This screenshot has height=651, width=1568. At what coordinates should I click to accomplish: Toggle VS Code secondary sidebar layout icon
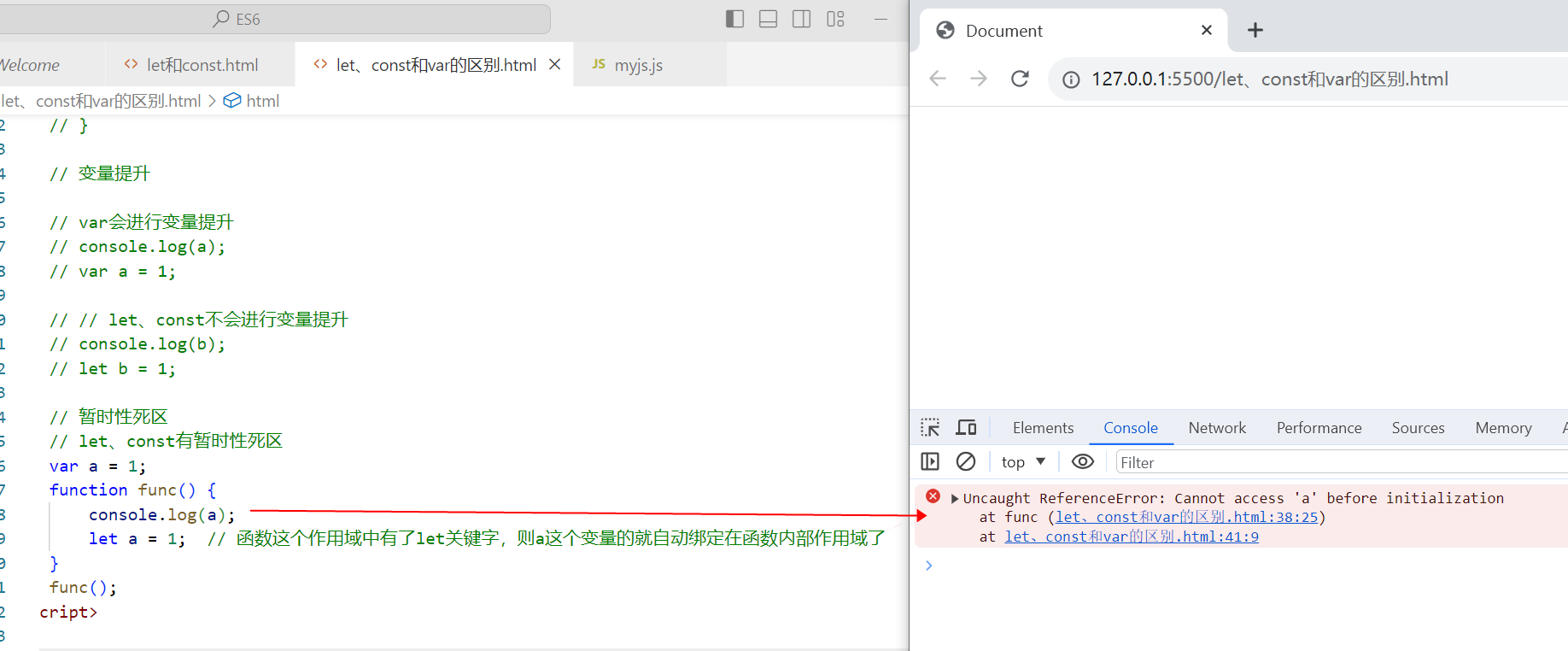coord(801,19)
